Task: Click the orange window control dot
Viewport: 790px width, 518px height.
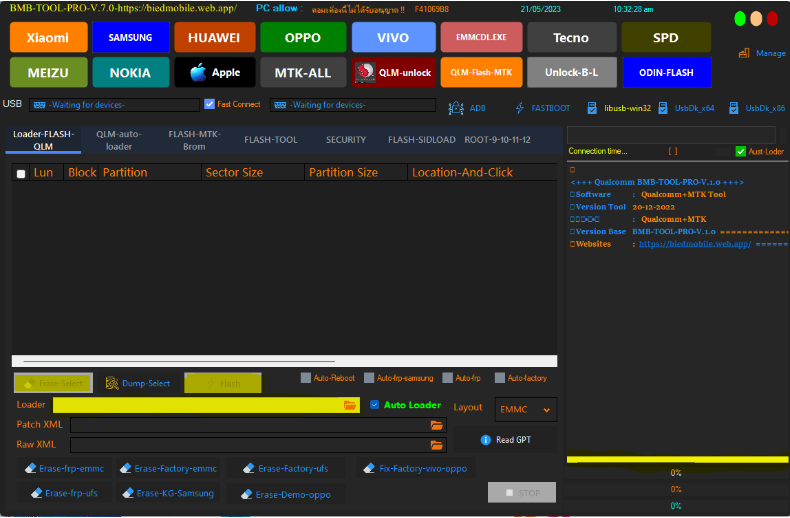Action: 756,19
